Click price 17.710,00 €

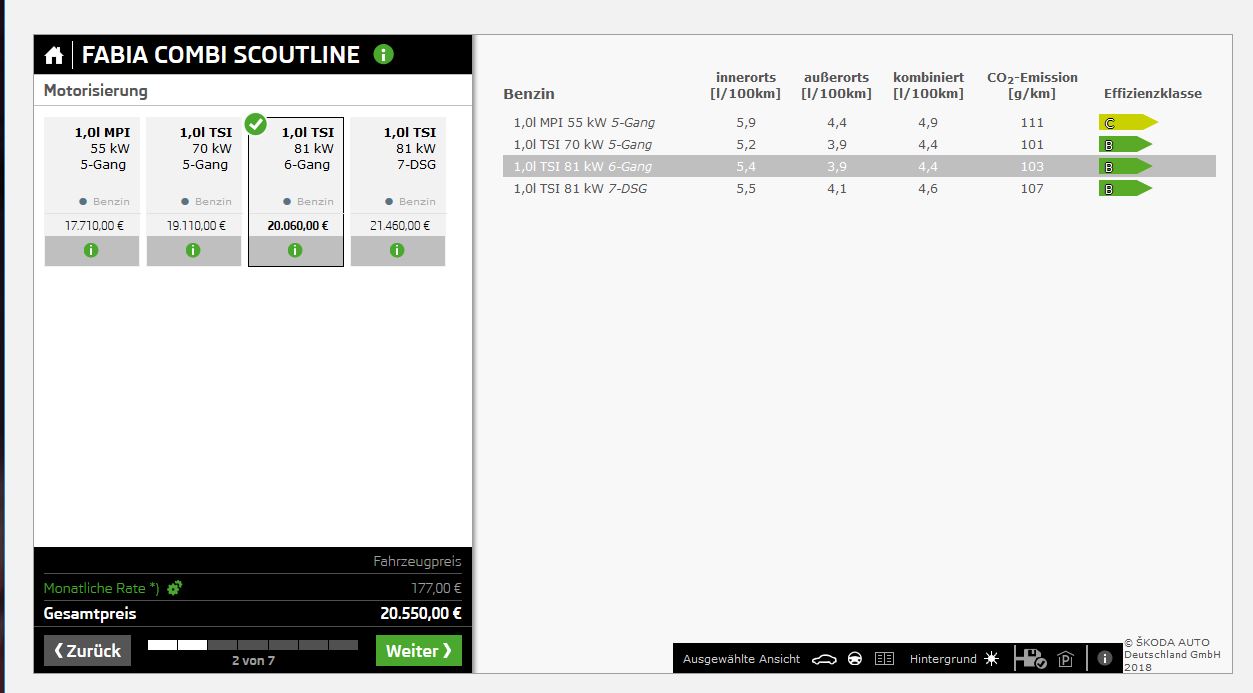(x=94, y=226)
